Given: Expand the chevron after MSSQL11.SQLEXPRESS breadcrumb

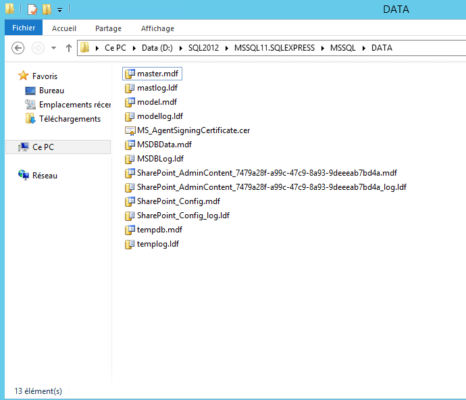Looking at the screenshot, I should [x=323, y=48].
